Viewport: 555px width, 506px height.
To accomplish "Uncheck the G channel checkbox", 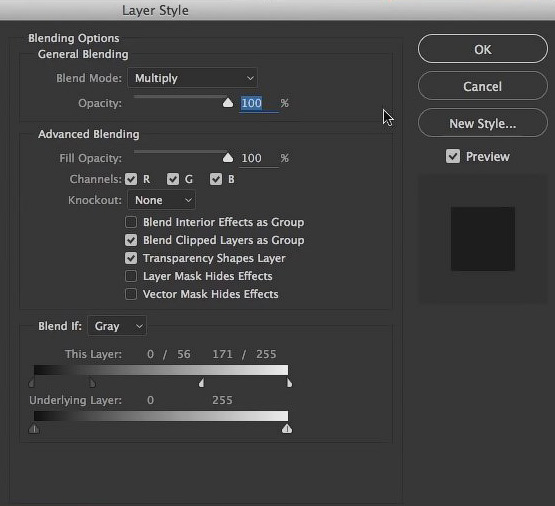I will point(173,179).
